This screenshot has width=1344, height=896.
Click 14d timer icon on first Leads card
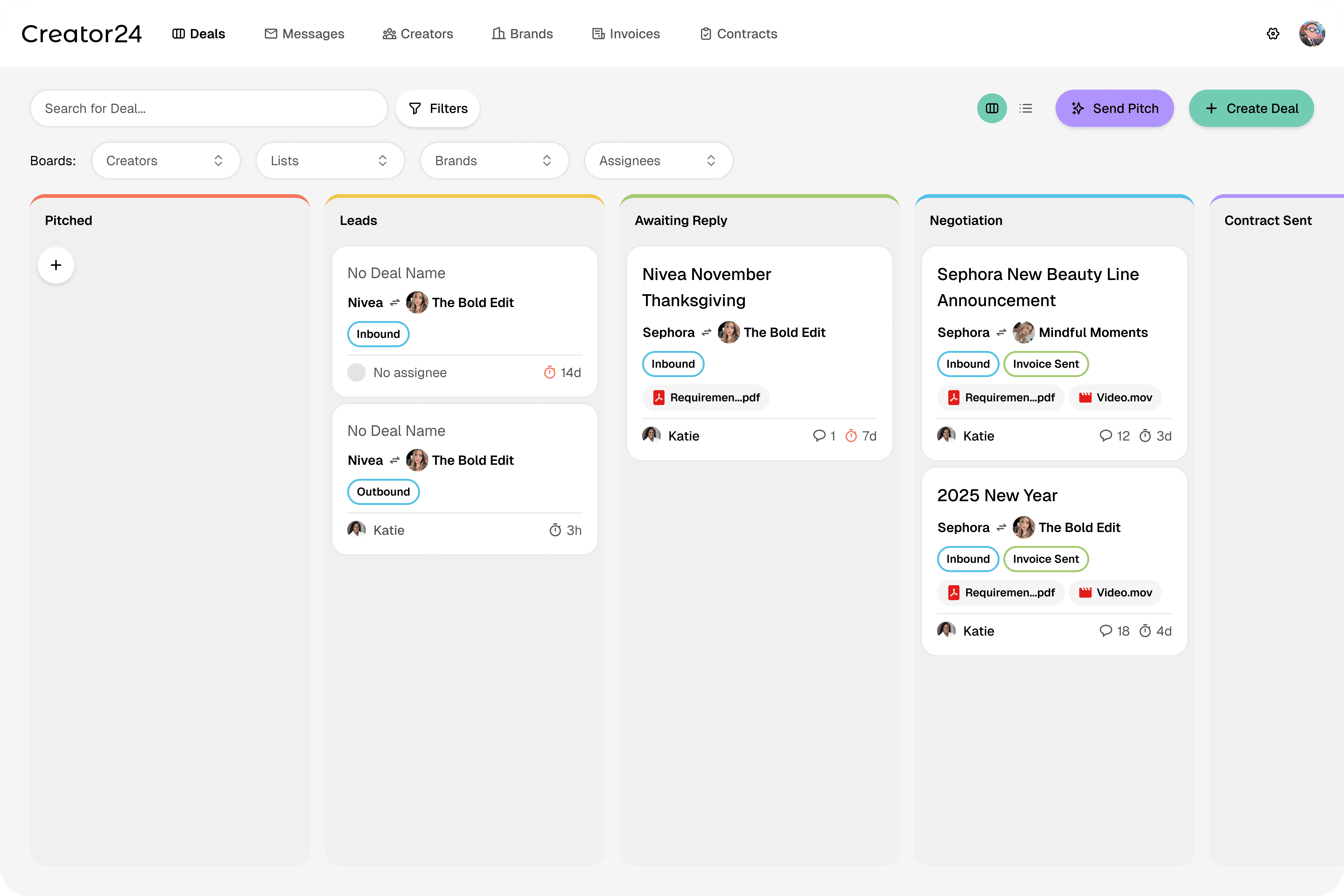[550, 373]
